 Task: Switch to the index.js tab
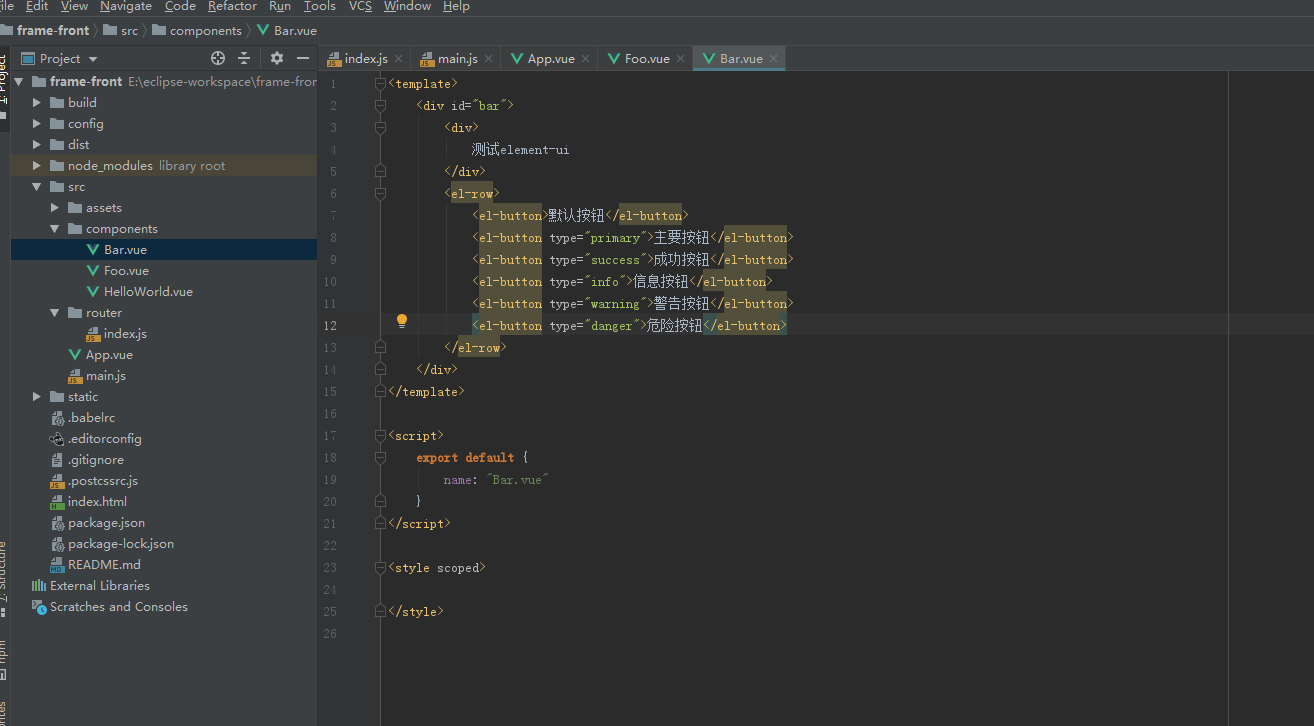(365, 59)
